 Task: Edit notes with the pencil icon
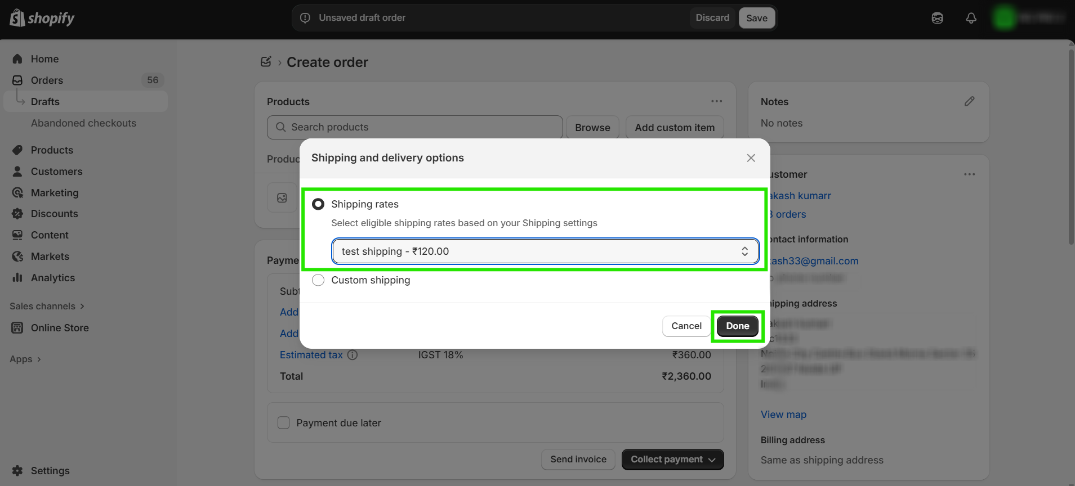968,101
